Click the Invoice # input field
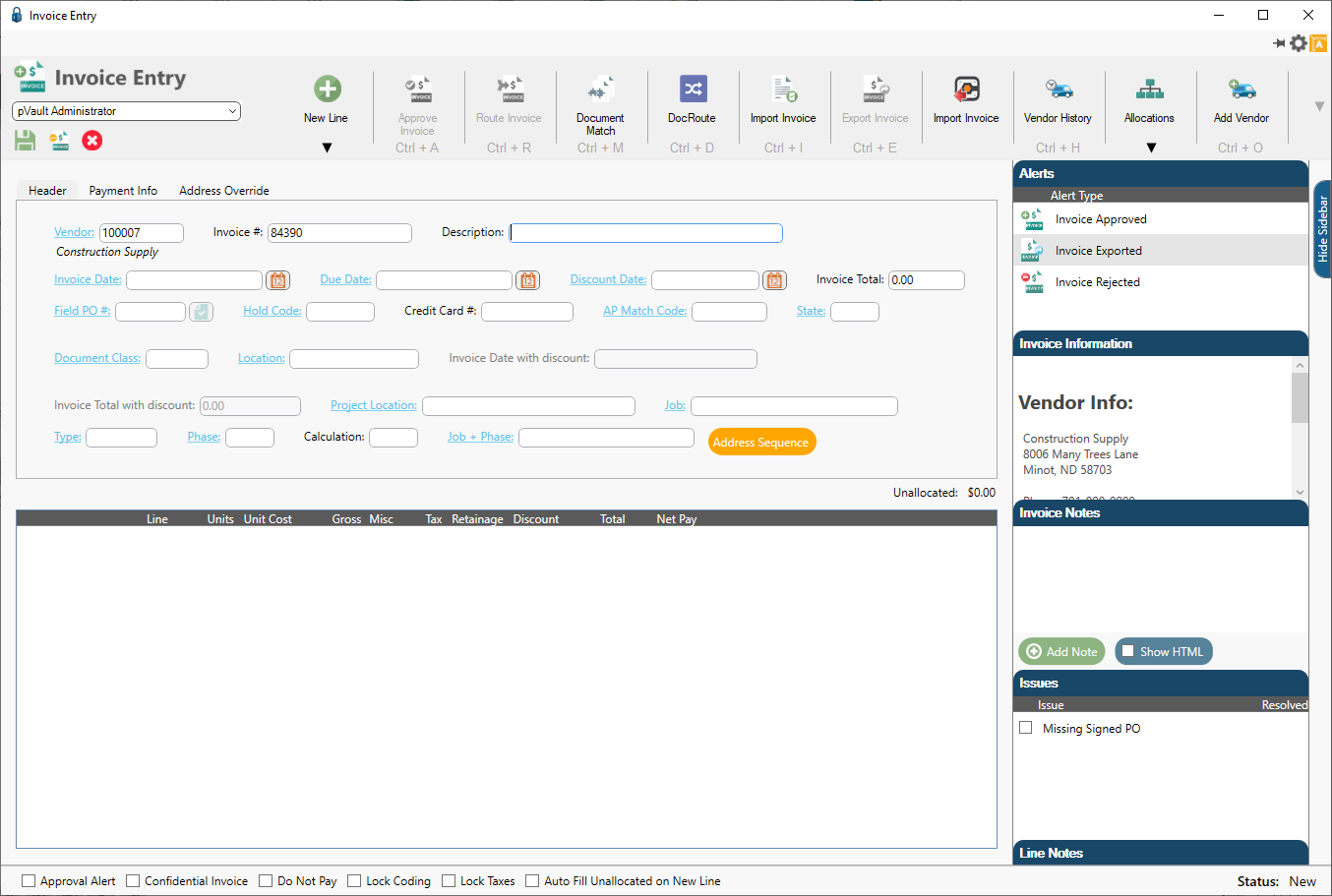The image size is (1332, 896). pyautogui.click(x=339, y=233)
